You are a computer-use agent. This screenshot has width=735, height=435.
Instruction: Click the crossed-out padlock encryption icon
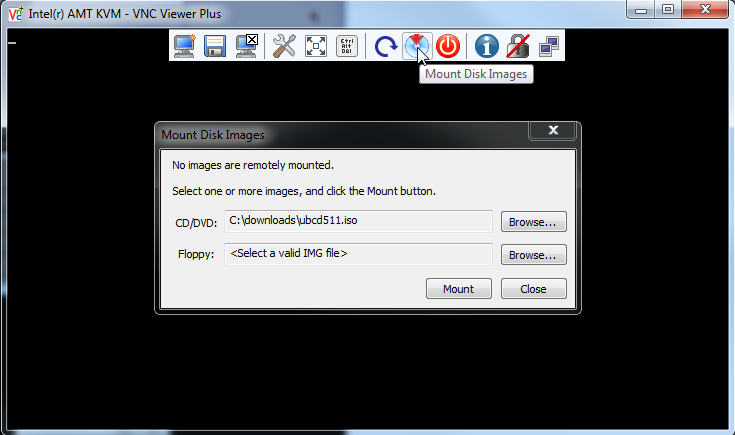point(518,46)
